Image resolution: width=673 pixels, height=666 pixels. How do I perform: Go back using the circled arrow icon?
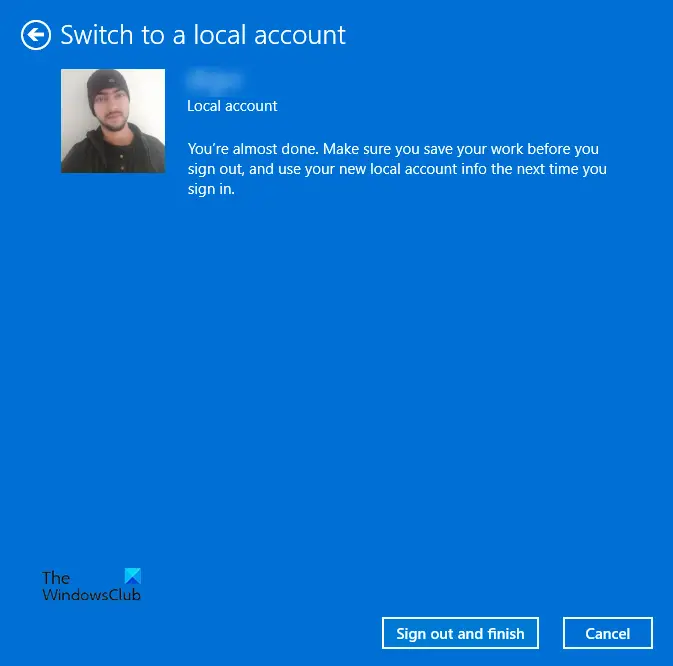click(36, 35)
